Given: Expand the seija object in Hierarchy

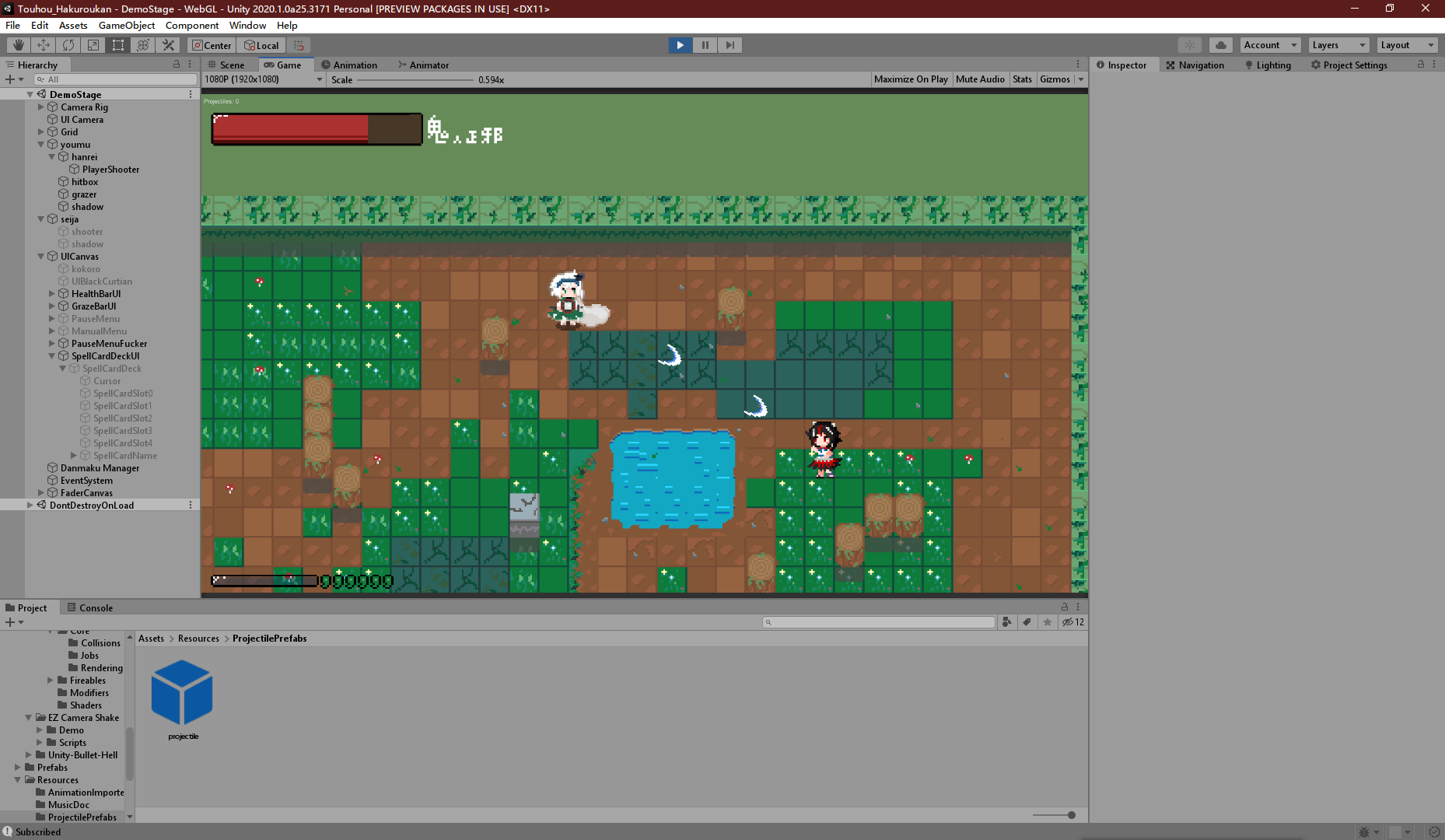Looking at the screenshot, I should tap(40, 219).
